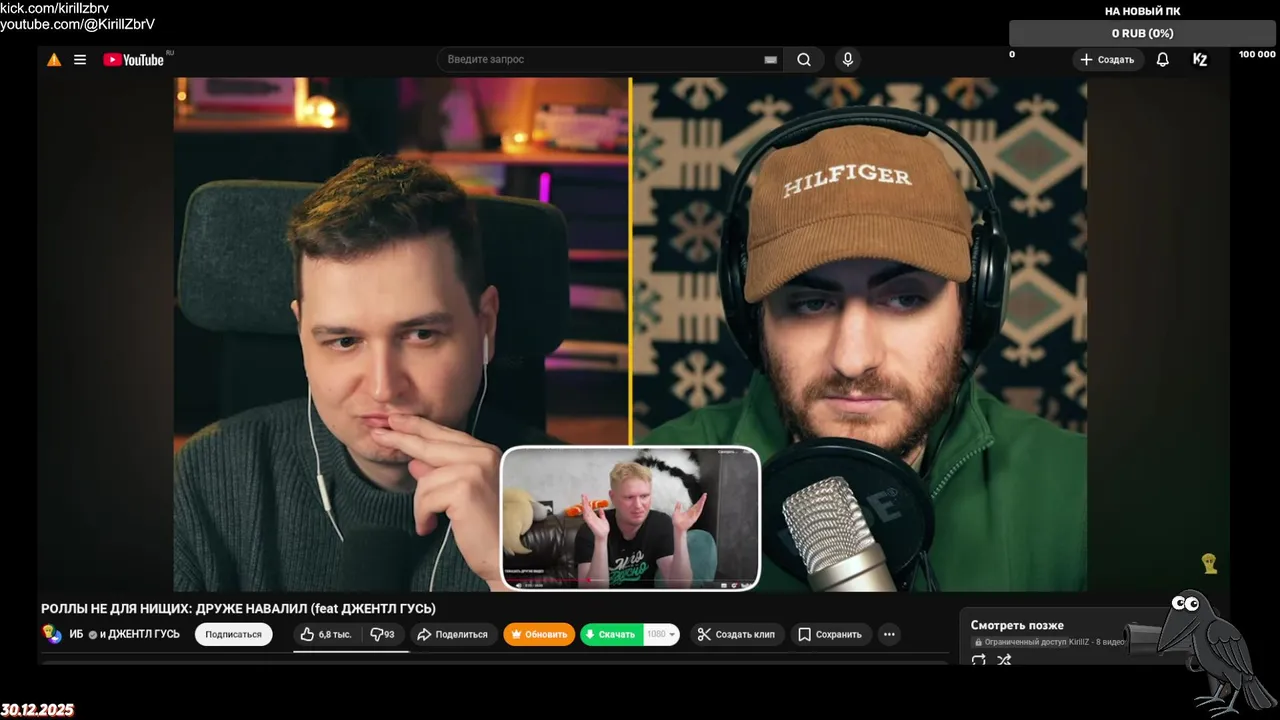Screen dimensions: 1280x720
Task: Click the kick.com/kirillzbrv overlay text
Action: click(x=55, y=8)
